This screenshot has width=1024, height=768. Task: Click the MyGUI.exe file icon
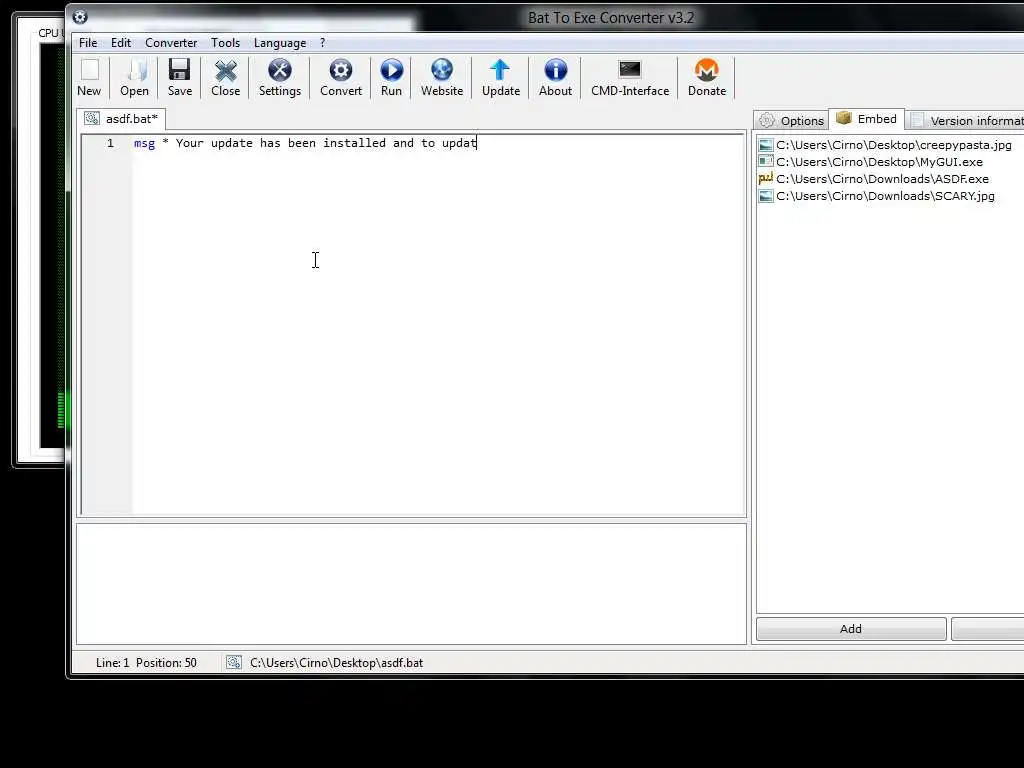pyautogui.click(x=766, y=162)
